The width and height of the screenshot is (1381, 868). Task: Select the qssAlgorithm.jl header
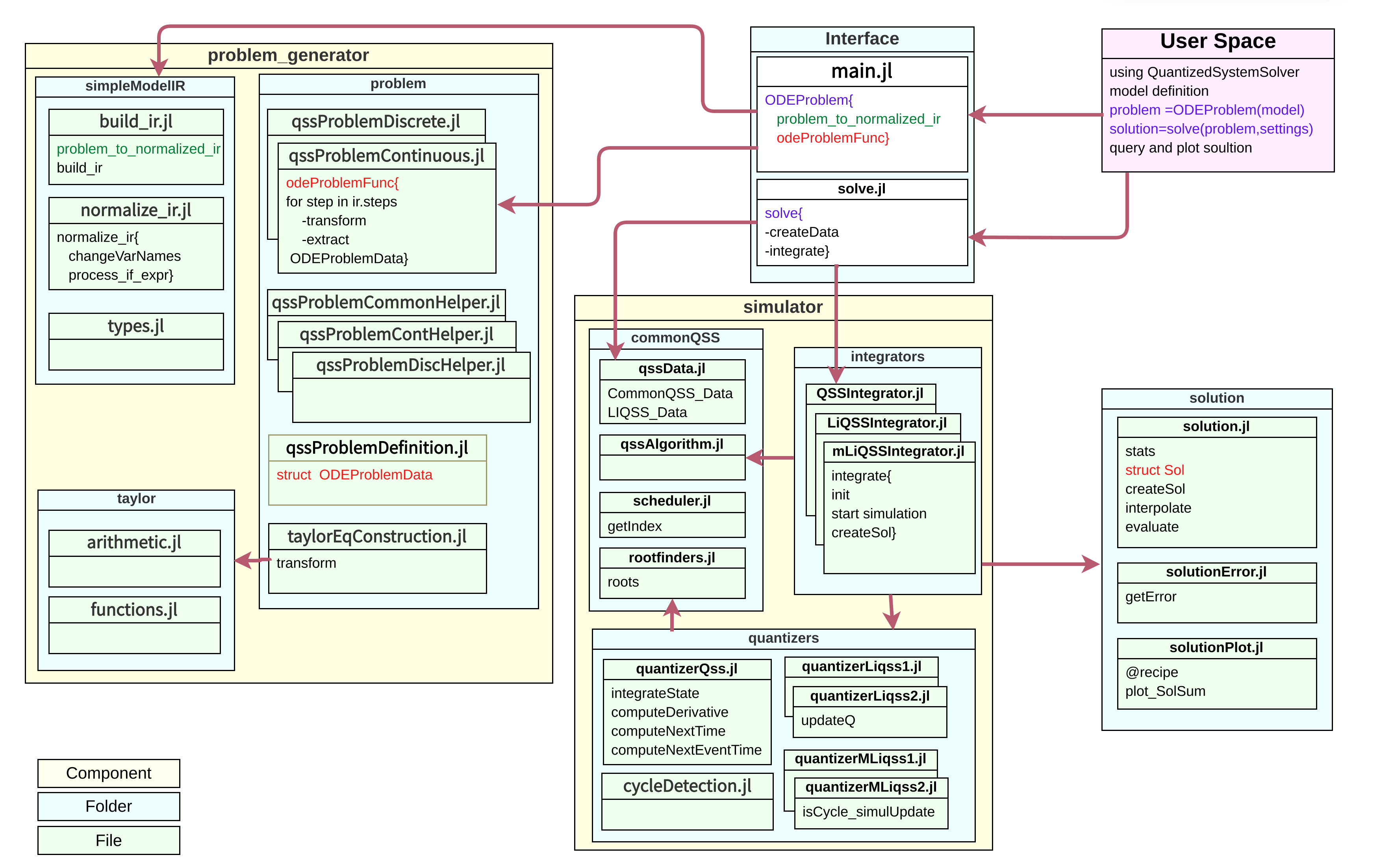tap(672, 445)
